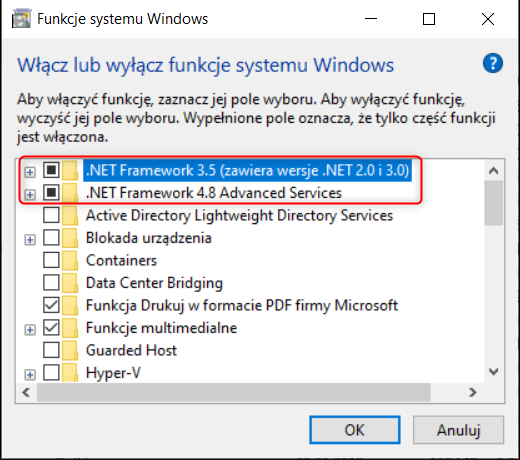Select the folder icon beside Containers
520x460 pixels.
tap(70, 261)
